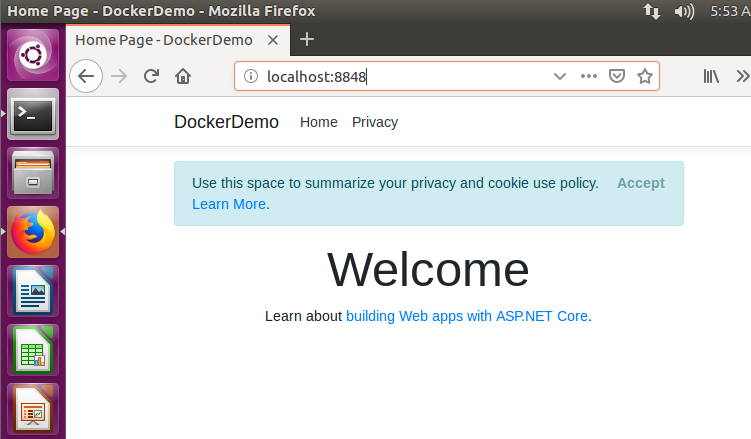Open page actions three-dot menu
The width and height of the screenshot is (751, 439).
coord(589,76)
